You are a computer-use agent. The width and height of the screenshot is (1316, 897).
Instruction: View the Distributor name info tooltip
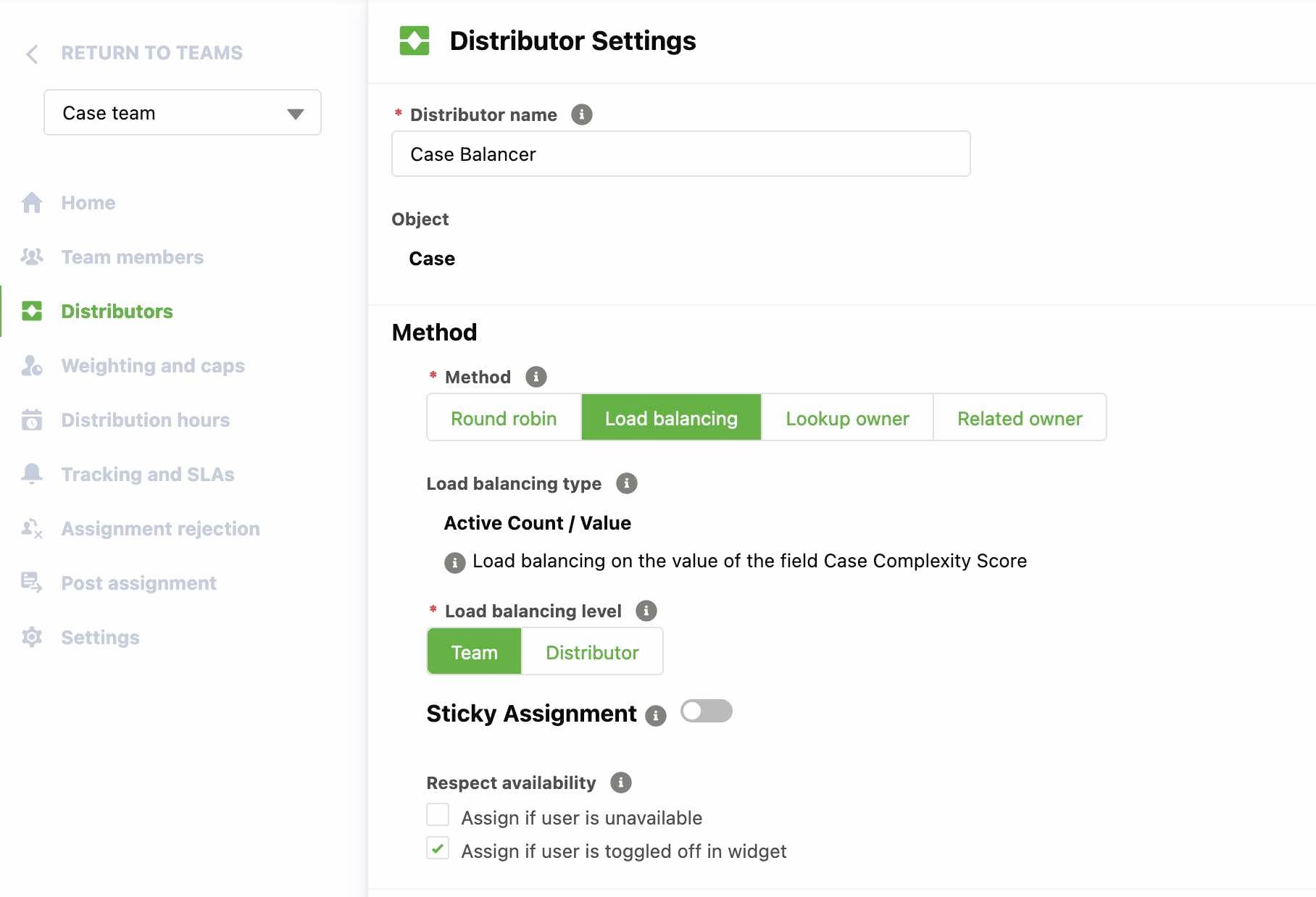coord(582,114)
